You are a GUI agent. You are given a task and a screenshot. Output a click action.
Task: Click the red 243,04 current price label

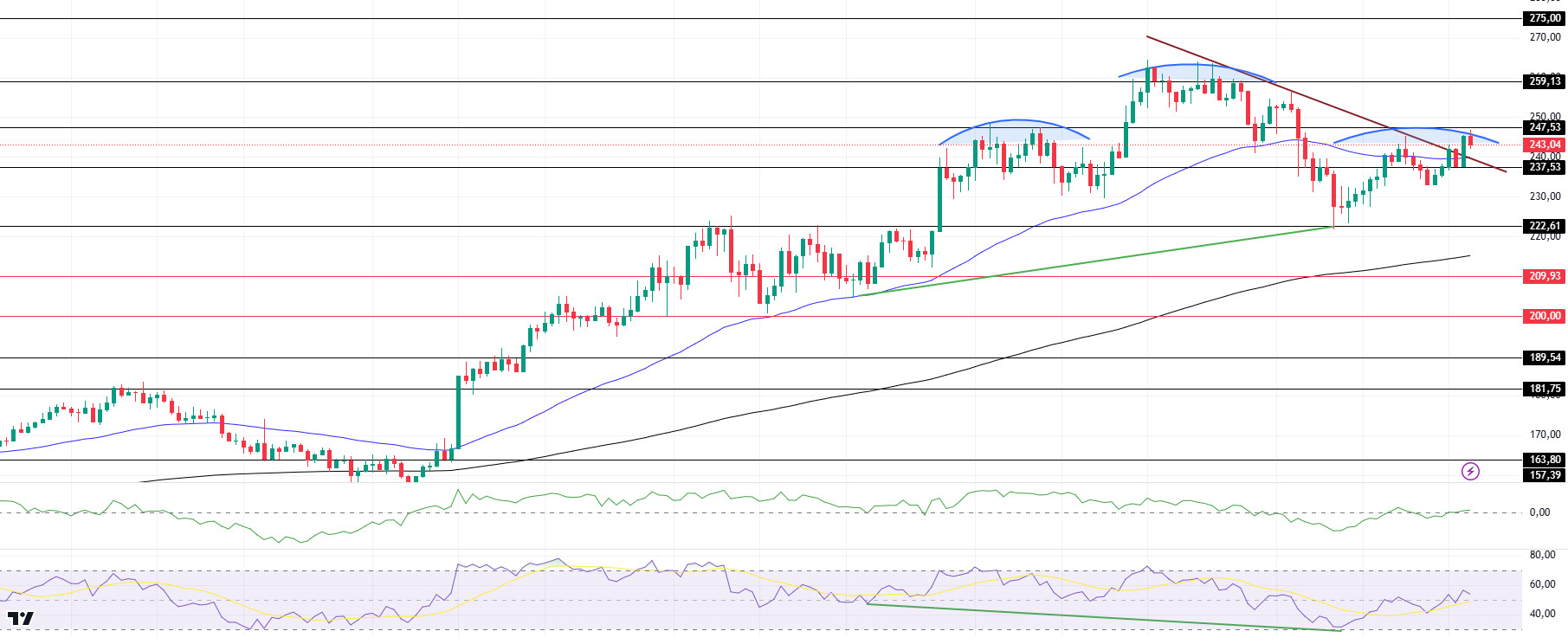pos(1545,145)
